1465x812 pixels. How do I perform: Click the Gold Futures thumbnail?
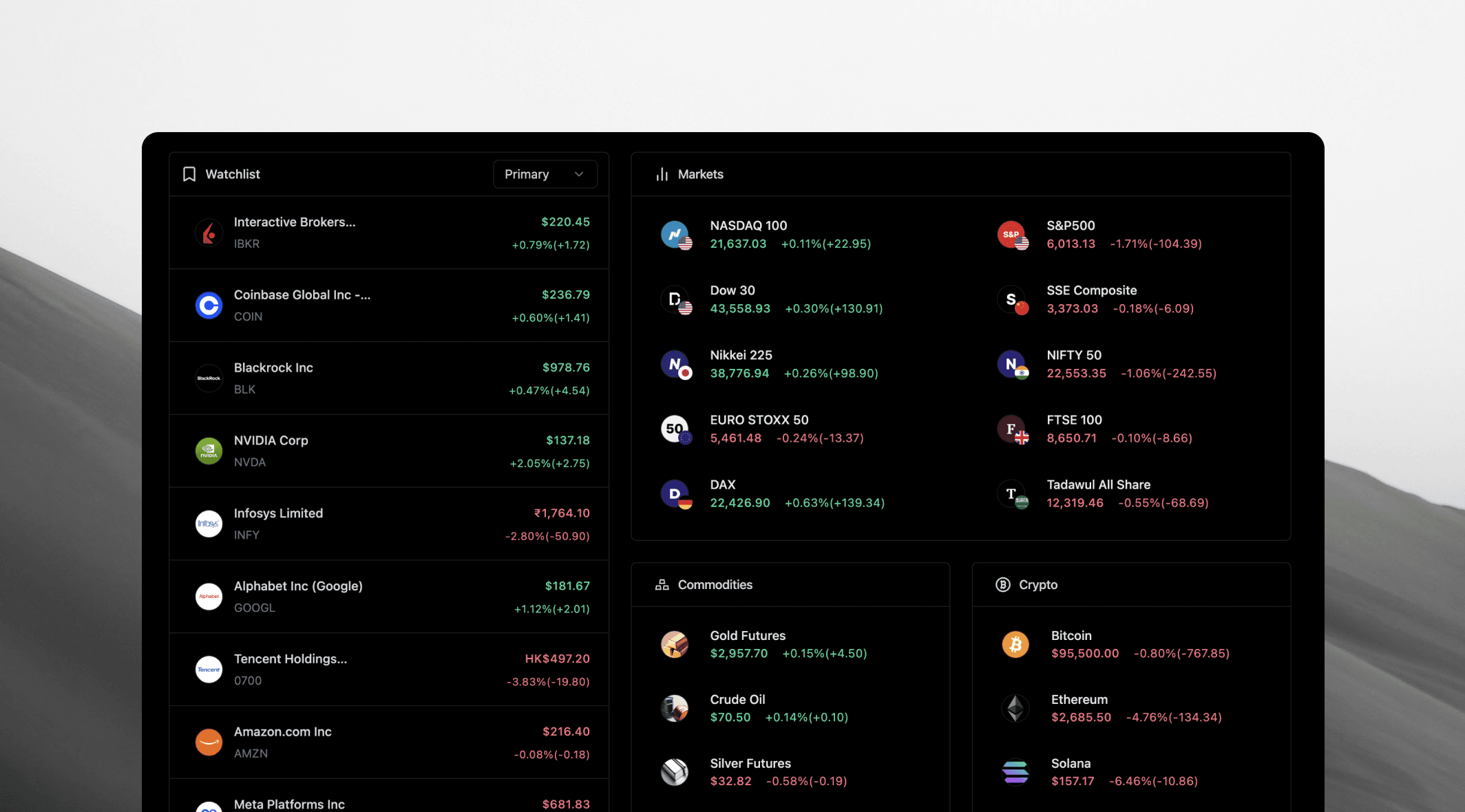[x=675, y=645]
